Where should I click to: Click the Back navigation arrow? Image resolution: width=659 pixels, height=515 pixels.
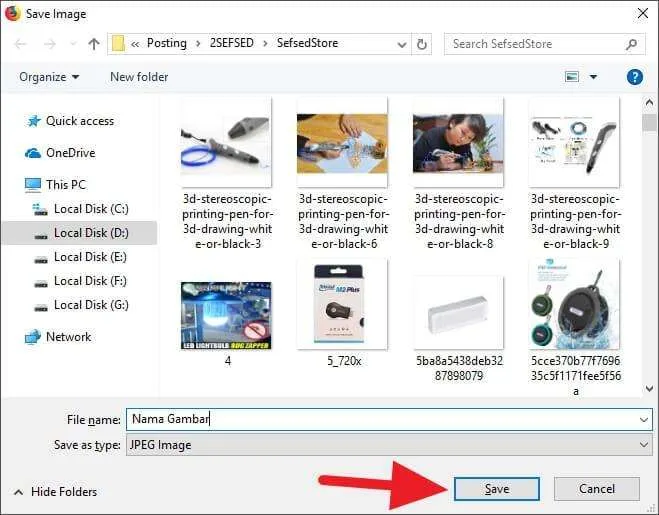20,44
